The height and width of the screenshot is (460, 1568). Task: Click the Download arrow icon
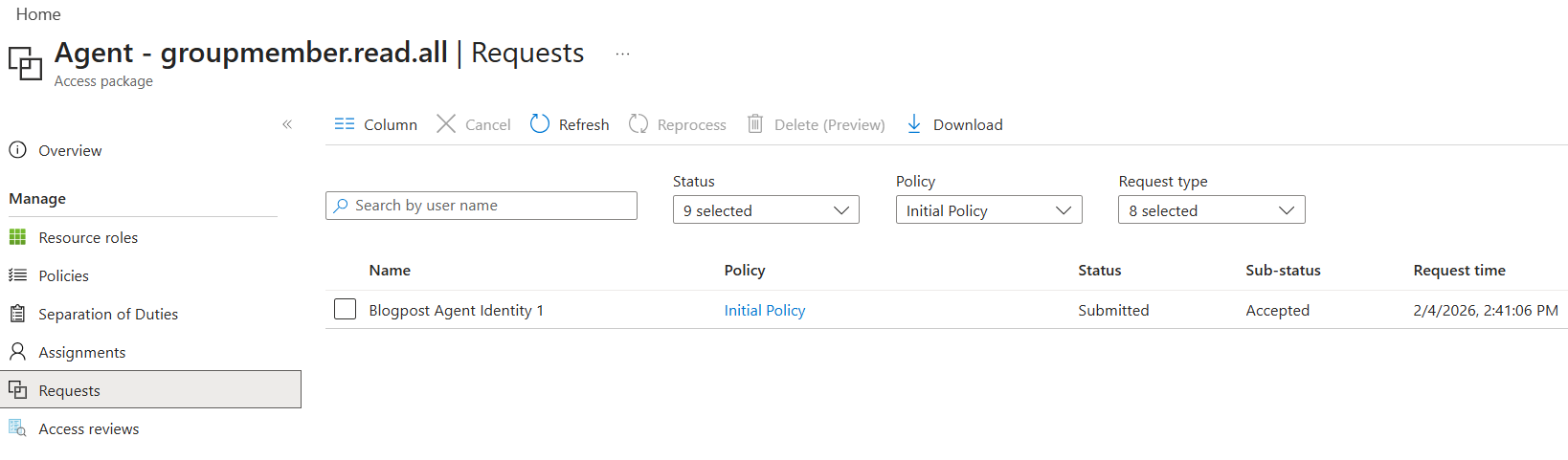(914, 124)
